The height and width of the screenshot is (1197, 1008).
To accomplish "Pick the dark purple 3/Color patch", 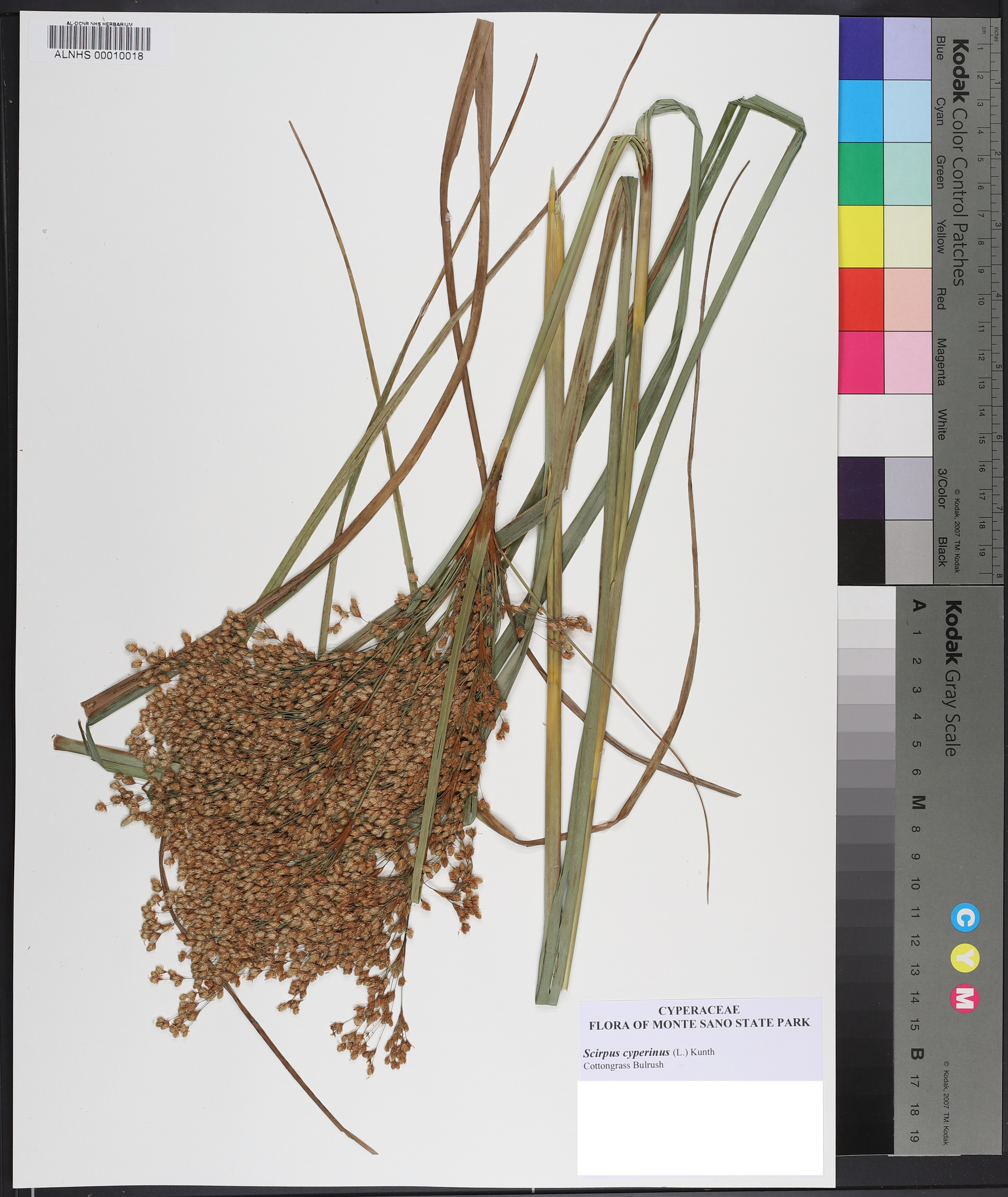I will 861,488.
